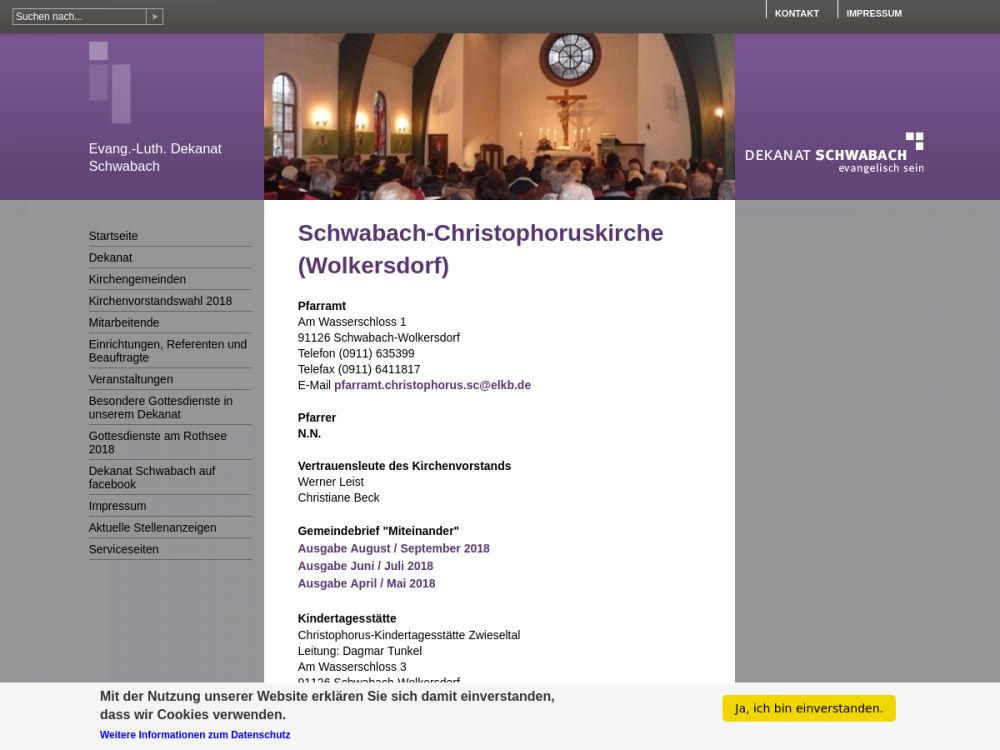
Task: Open the Veranstaltungen sidebar item
Action: (x=130, y=379)
